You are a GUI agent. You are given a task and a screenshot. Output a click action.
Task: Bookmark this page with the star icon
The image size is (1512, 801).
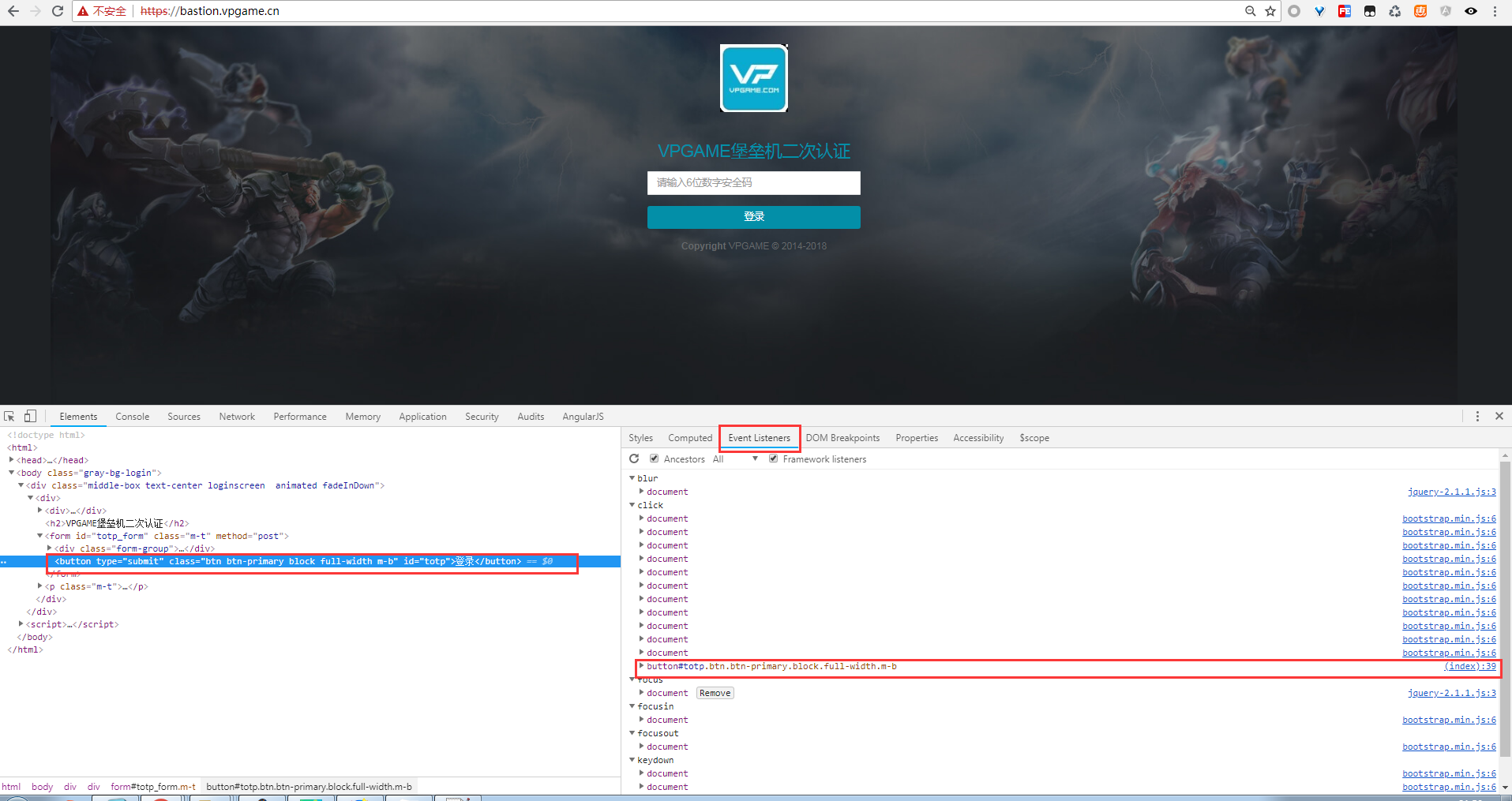[1270, 11]
